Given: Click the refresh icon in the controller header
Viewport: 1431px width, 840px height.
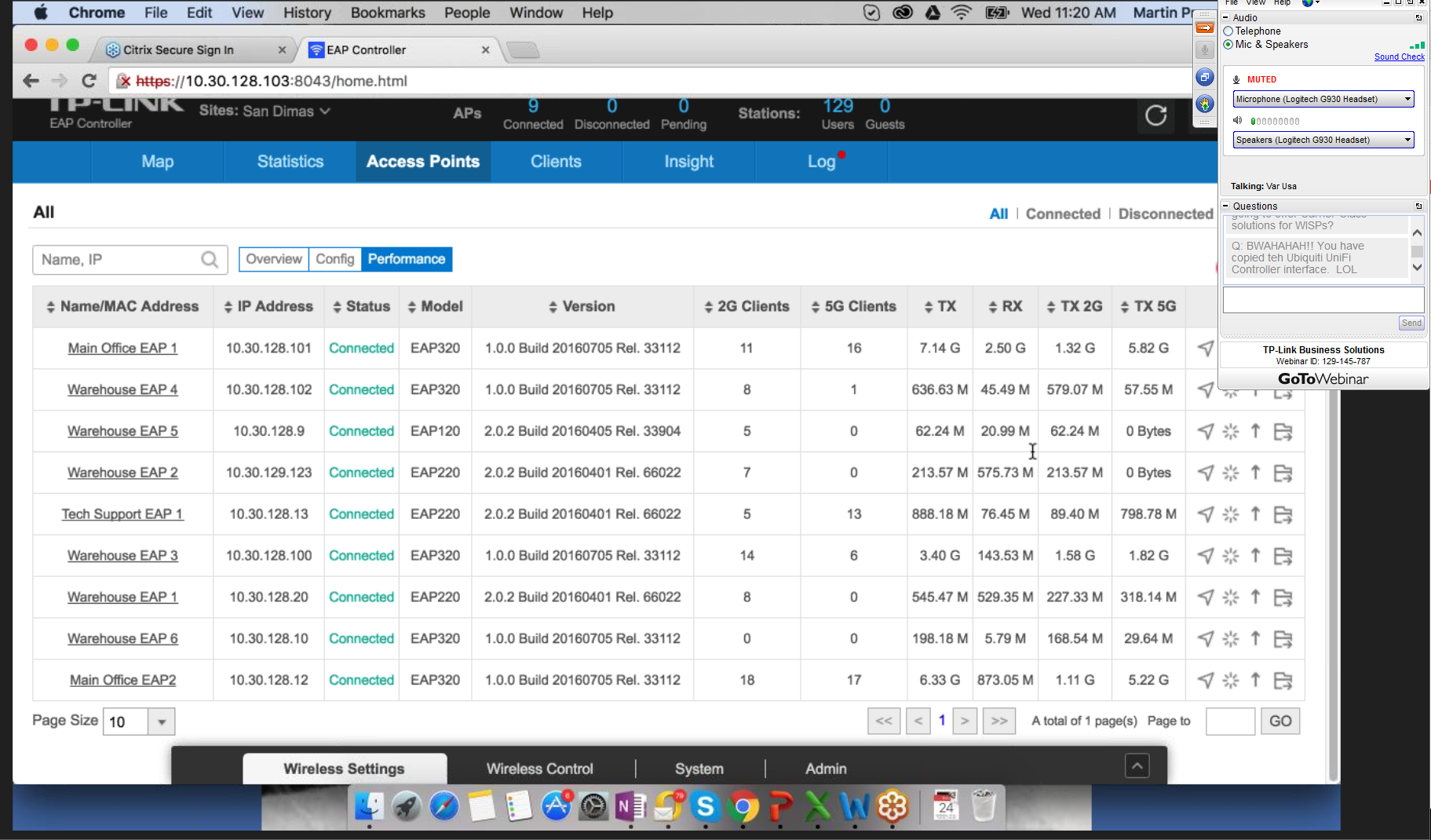Looking at the screenshot, I should pyautogui.click(x=1155, y=115).
